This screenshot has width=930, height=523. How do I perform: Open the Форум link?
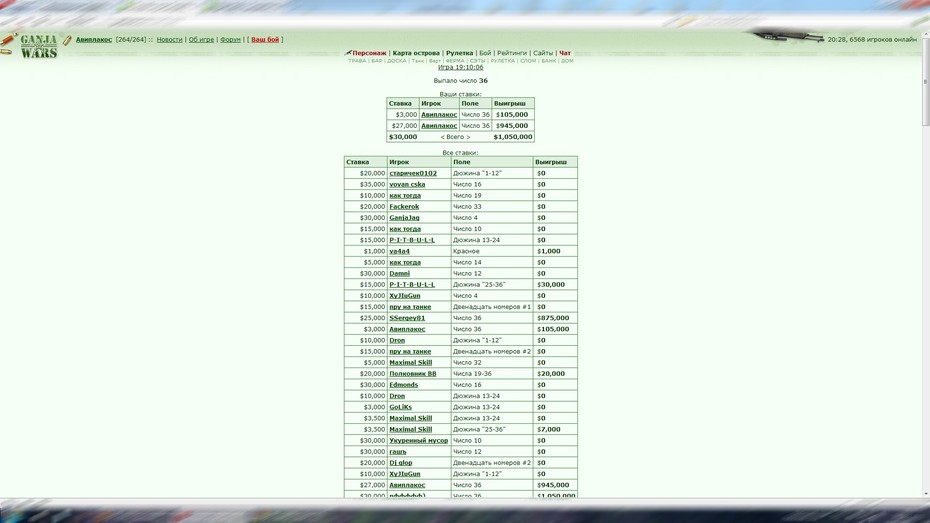[x=230, y=40]
